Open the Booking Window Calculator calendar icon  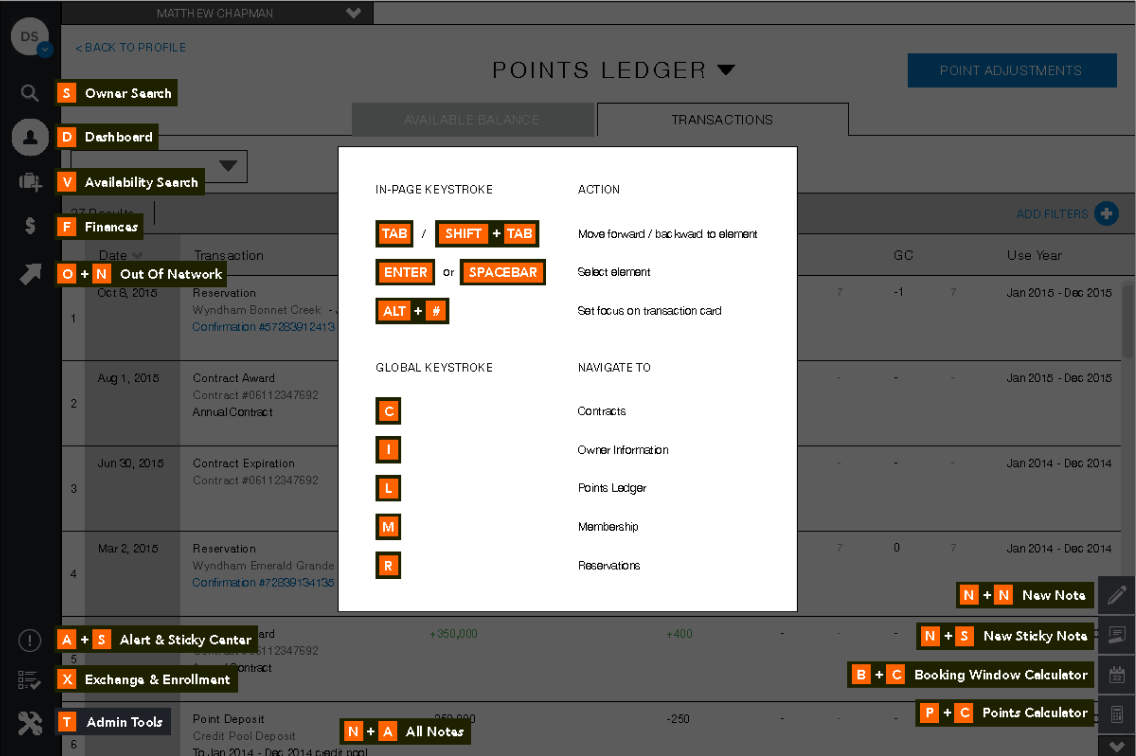(1117, 675)
